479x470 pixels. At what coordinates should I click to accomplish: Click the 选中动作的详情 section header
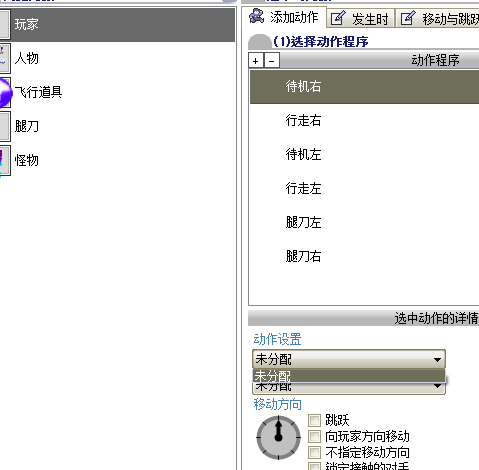click(x=363, y=318)
